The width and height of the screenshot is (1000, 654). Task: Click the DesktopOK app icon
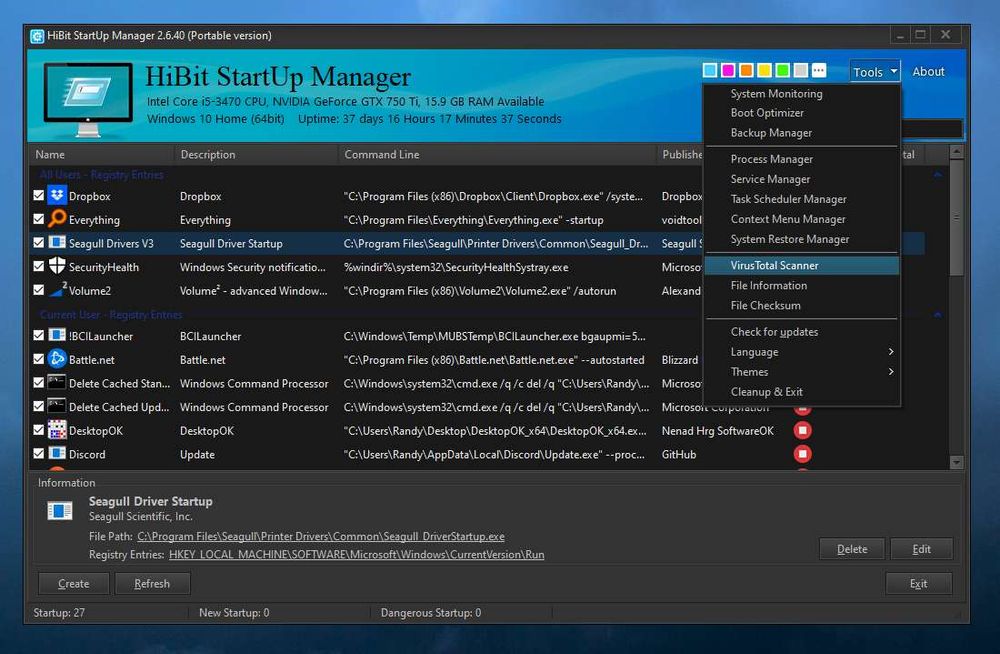pyautogui.click(x=57, y=430)
